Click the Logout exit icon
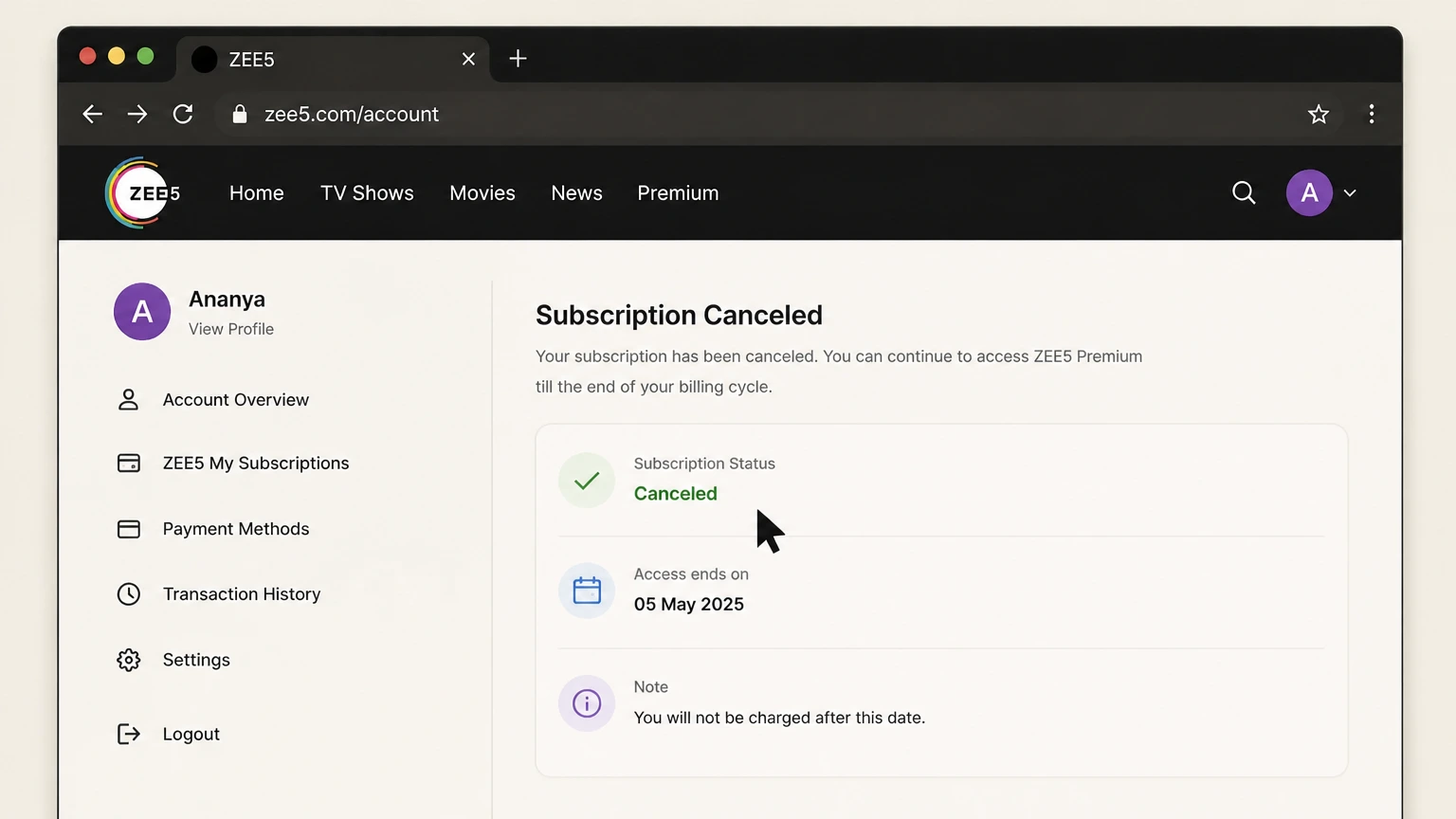The image size is (1456, 819). tap(128, 734)
